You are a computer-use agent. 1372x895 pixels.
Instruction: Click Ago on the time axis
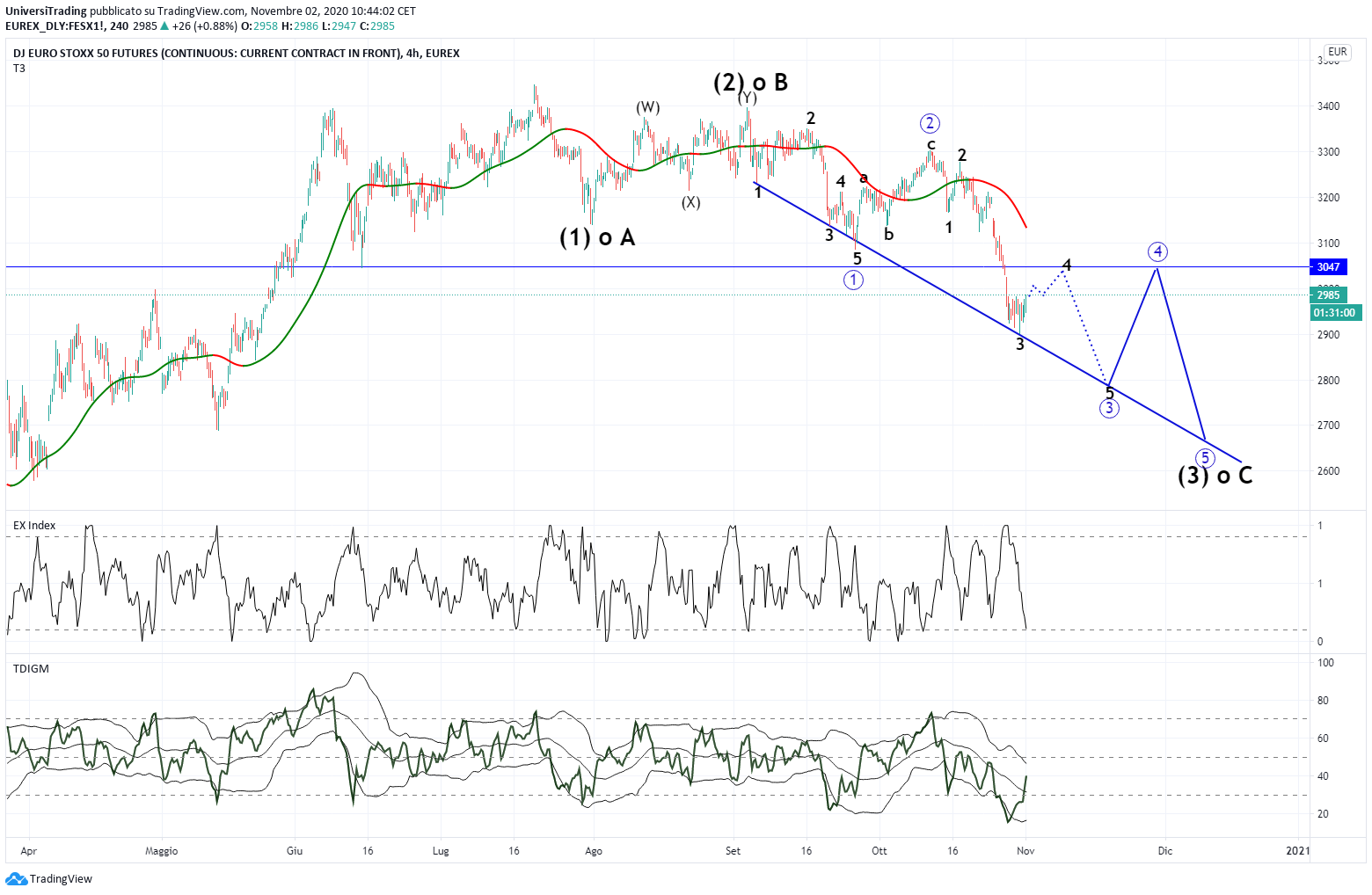coord(594,851)
